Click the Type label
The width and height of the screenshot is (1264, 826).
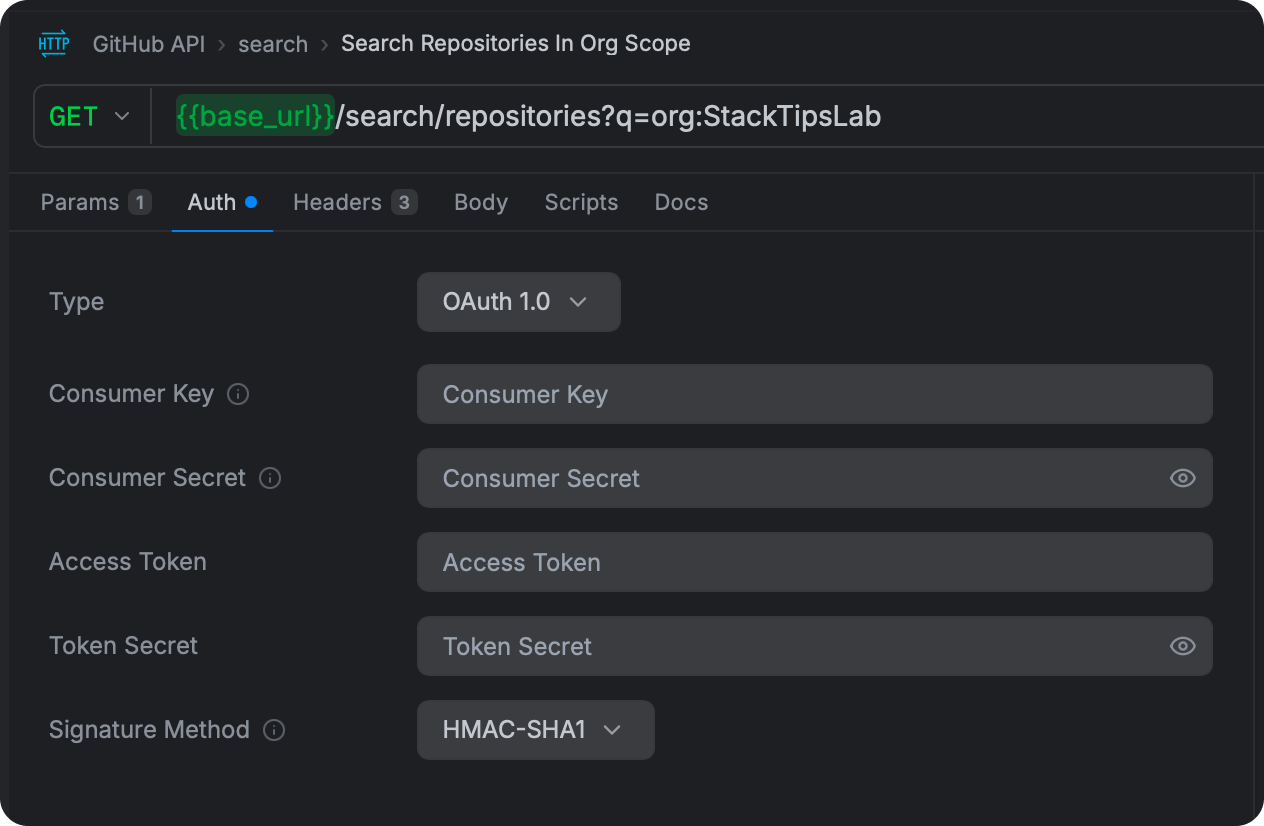pyautogui.click(x=76, y=302)
